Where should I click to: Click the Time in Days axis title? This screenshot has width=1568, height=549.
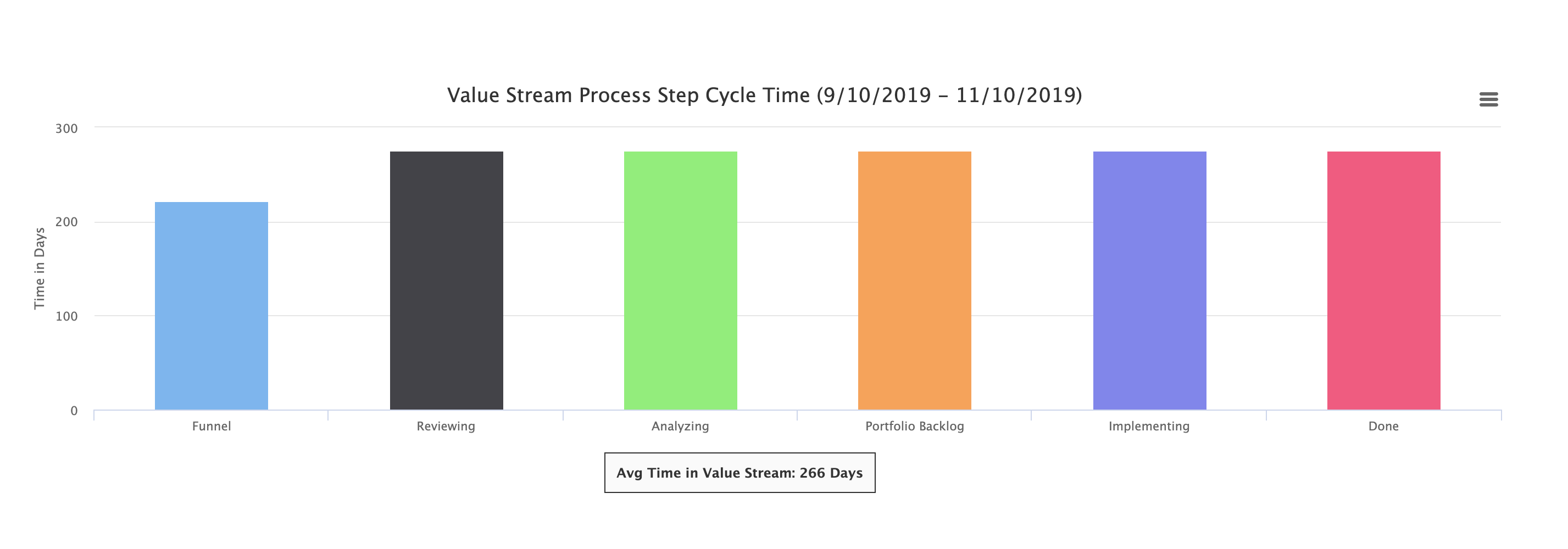point(40,268)
